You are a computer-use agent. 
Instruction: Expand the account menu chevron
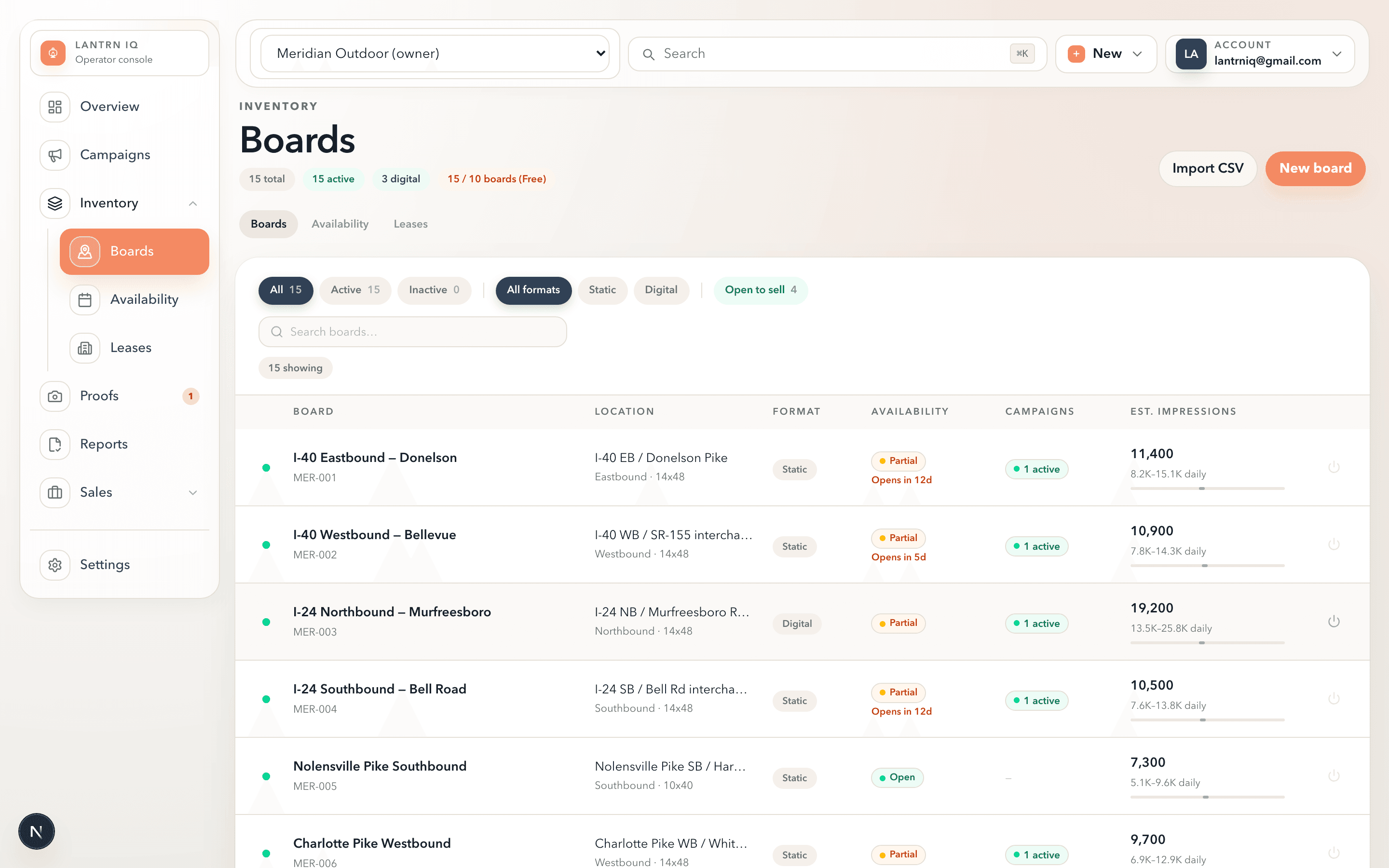point(1337,54)
